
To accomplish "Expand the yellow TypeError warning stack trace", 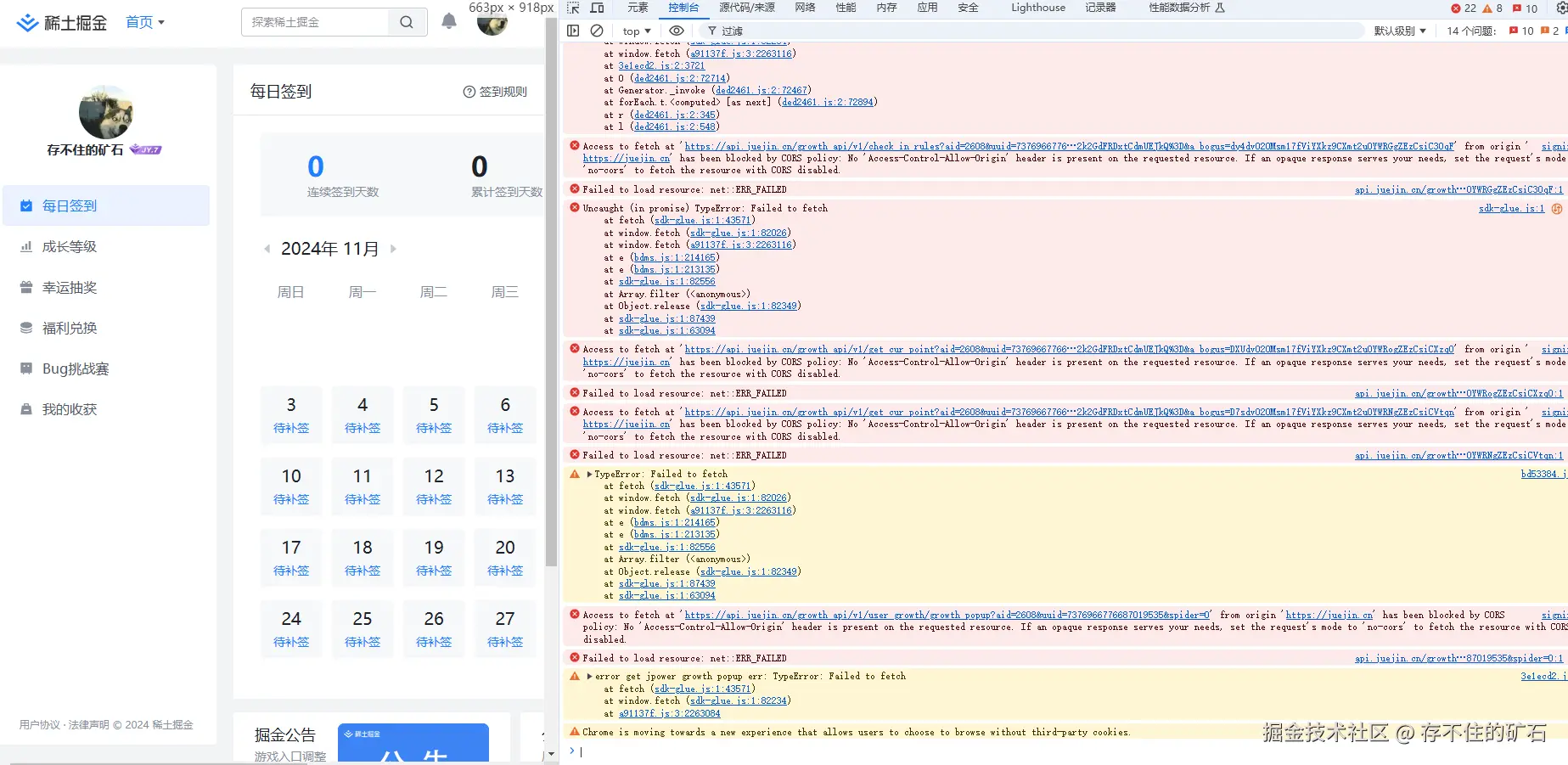I will point(590,475).
